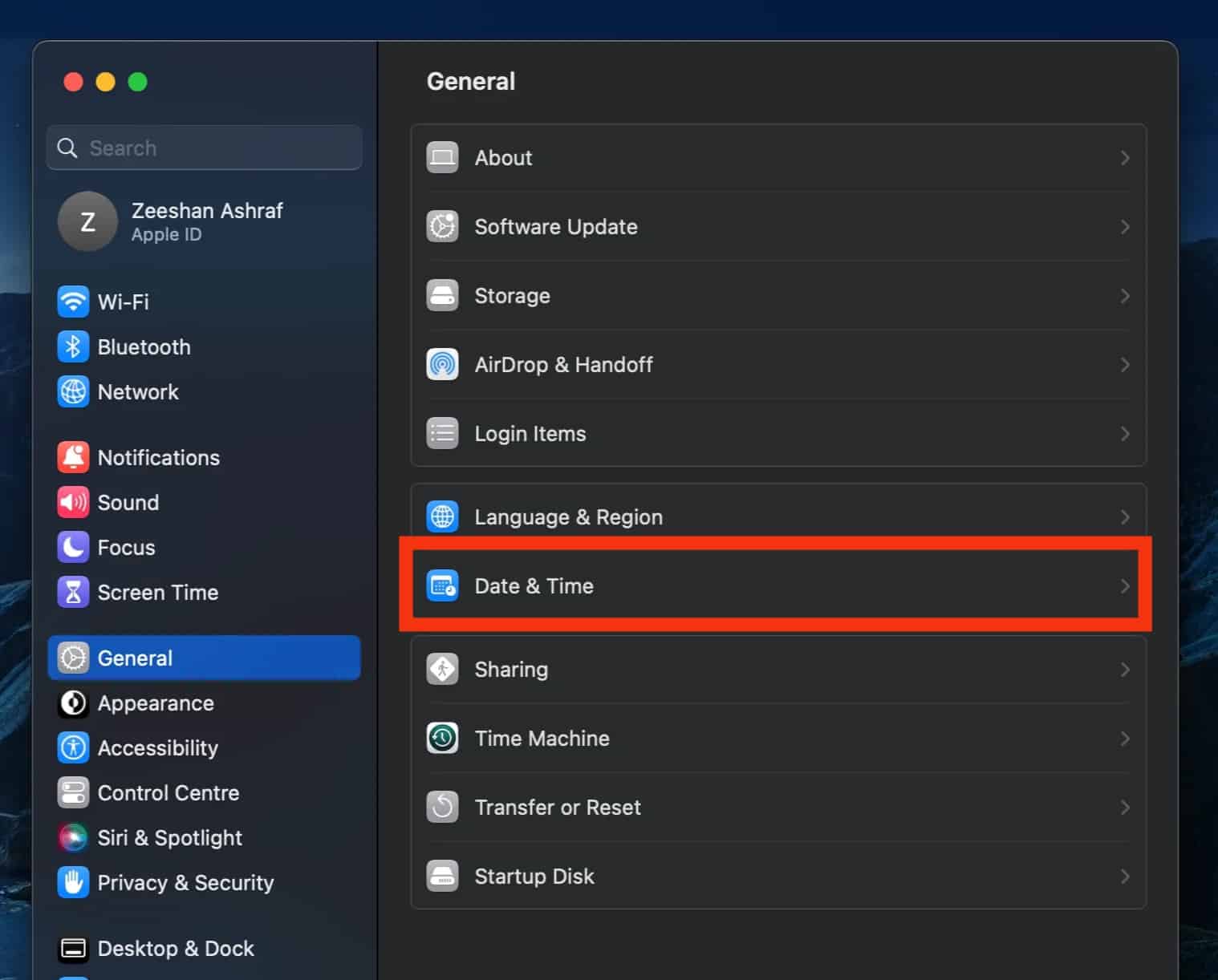Click the Bluetooth icon in sidebar
Image resolution: width=1218 pixels, height=980 pixels.
(73, 346)
